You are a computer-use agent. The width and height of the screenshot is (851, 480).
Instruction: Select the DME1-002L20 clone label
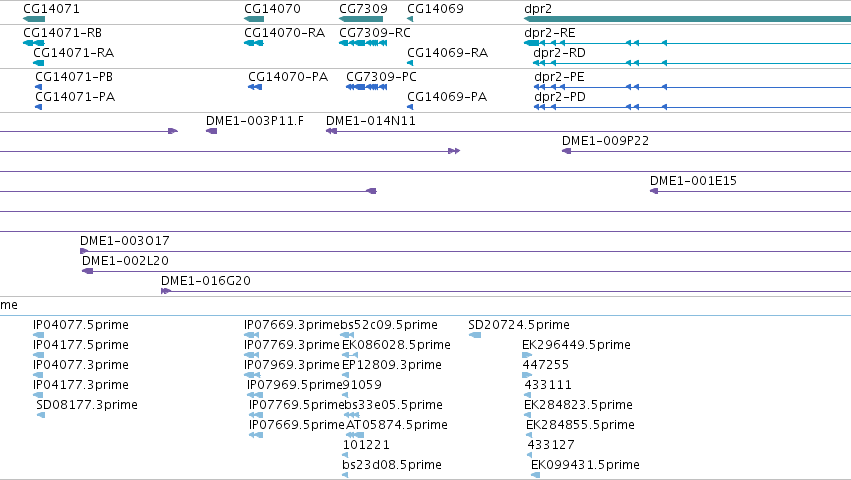click(x=125, y=261)
